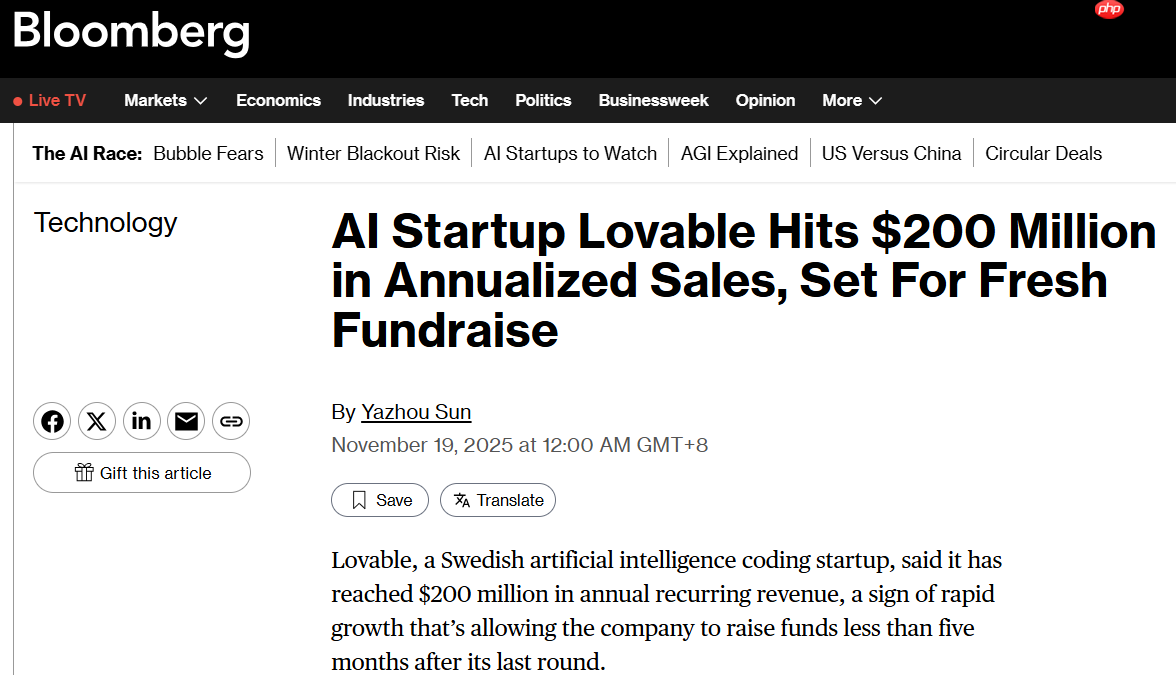The height and width of the screenshot is (675, 1176).
Task: Expand the Markets dropdown menu
Action: [165, 100]
